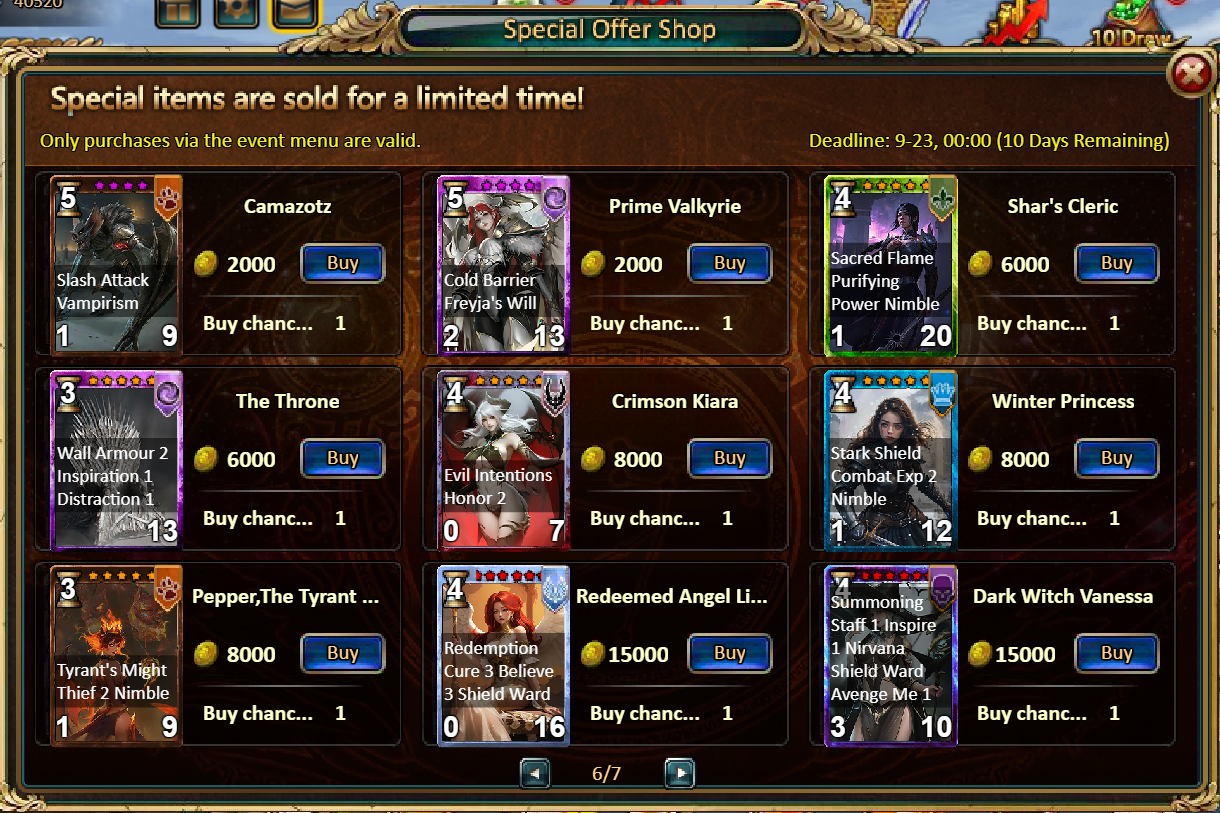View the Redeemed Angel card image
The image size is (1220, 813).
coord(504,655)
